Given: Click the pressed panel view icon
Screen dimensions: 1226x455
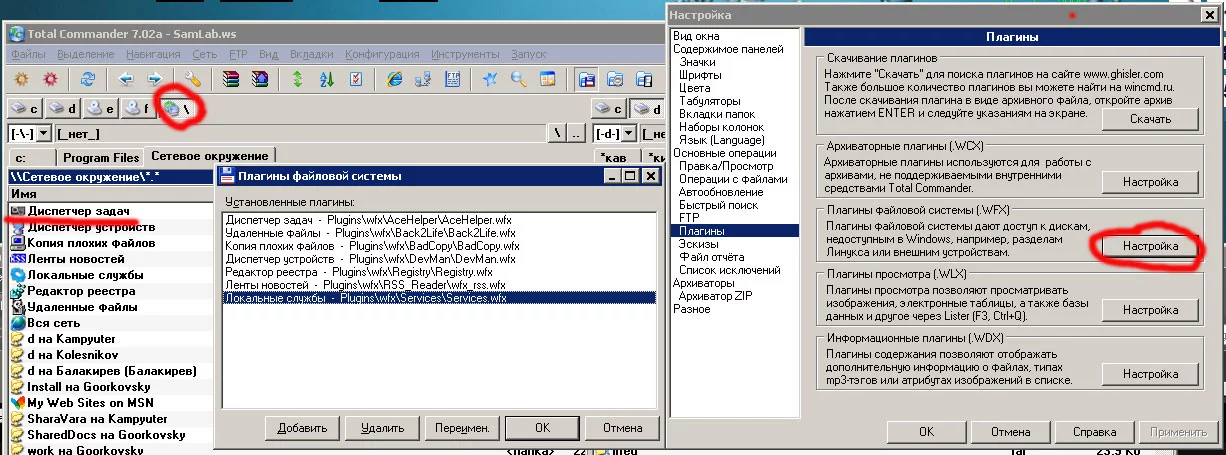Looking at the screenshot, I should 587,78.
